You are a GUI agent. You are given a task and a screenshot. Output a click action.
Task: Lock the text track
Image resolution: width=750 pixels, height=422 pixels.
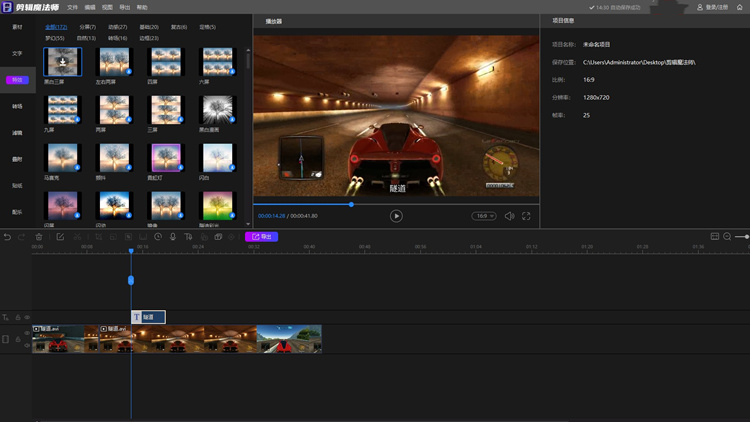(18, 317)
